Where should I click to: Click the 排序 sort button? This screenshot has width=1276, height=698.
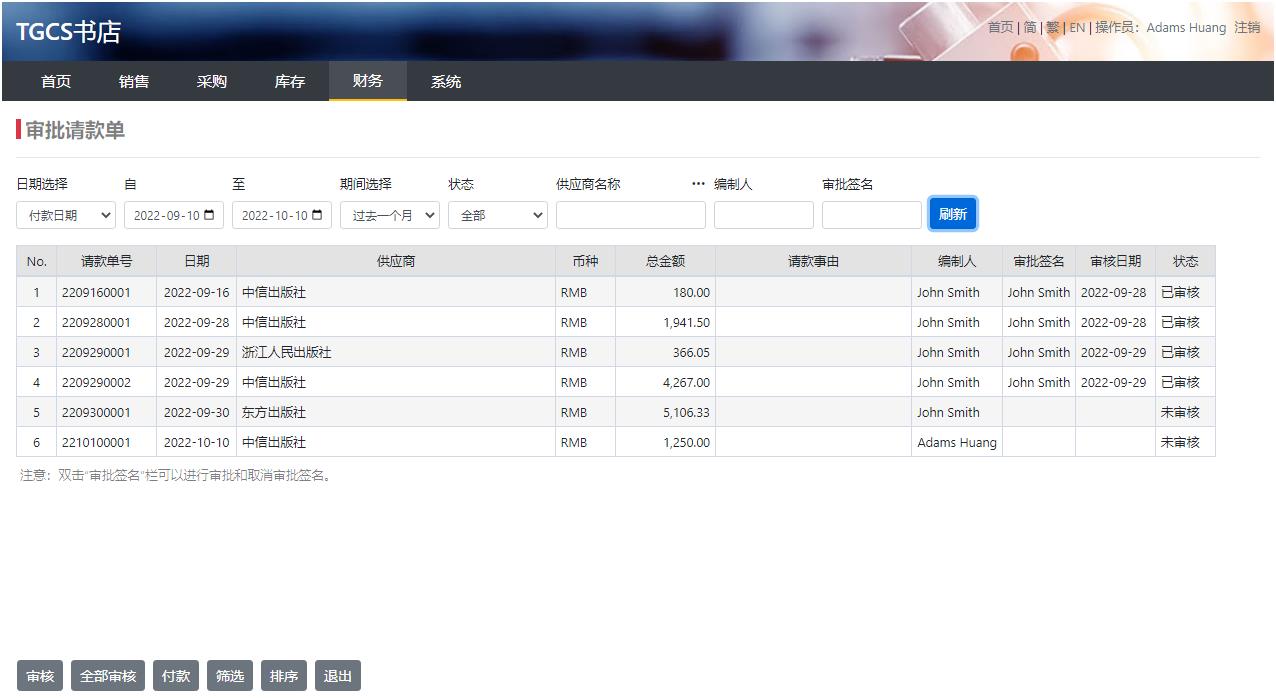[x=284, y=676]
